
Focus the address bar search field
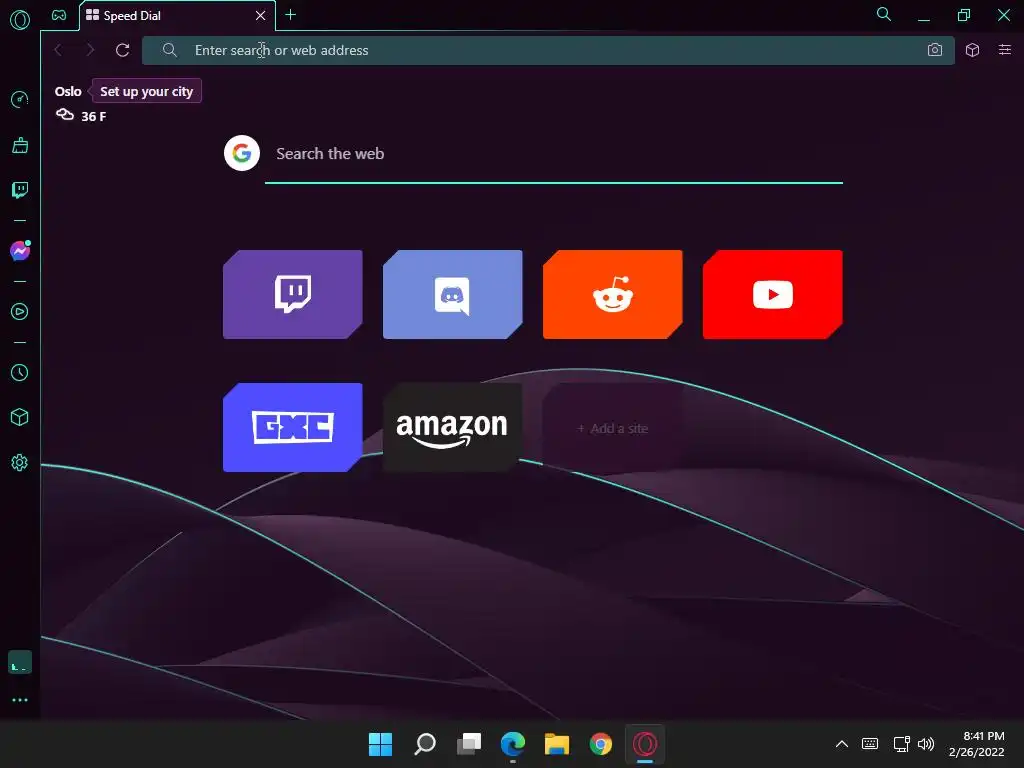pyautogui.click(x=548, y=50)
